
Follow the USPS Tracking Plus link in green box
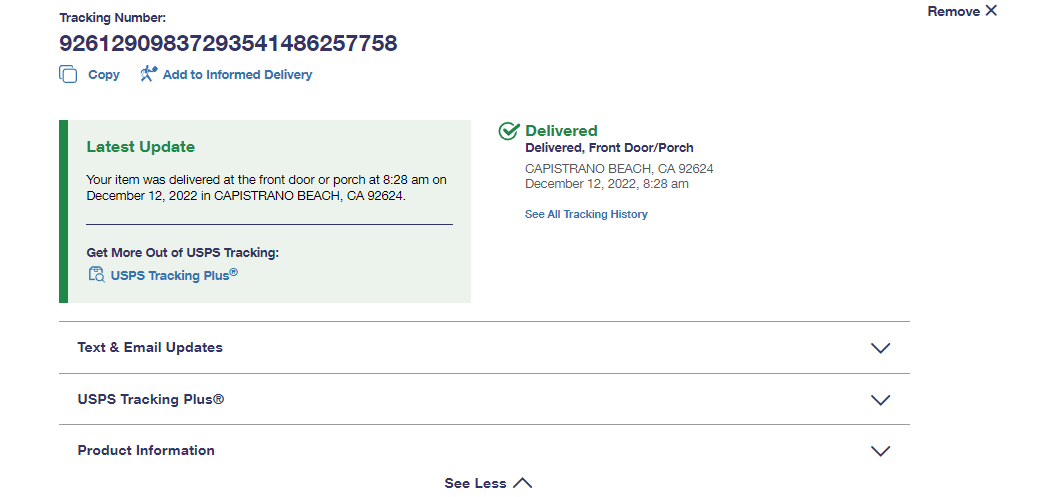[x=174, y=275]
